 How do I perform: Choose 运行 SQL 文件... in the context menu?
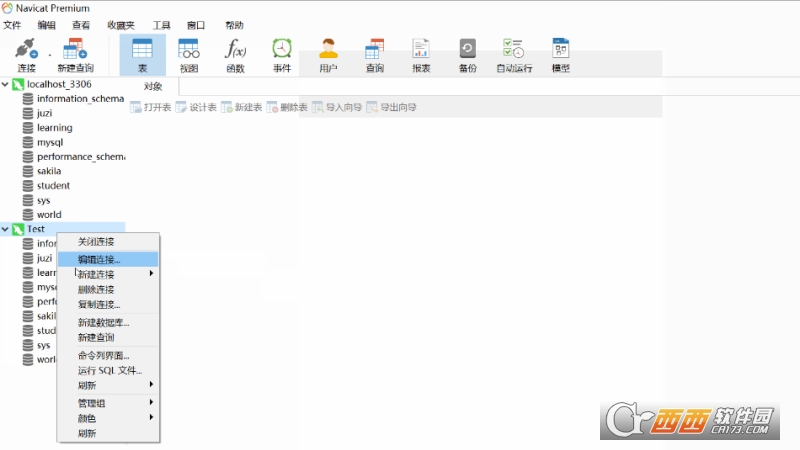coord(108,370)
